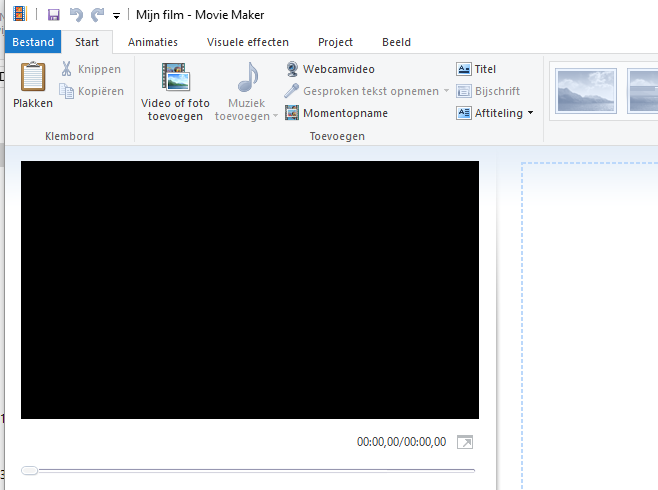
Task: Save project with the floppy disk icon
Action: (54, 15)
